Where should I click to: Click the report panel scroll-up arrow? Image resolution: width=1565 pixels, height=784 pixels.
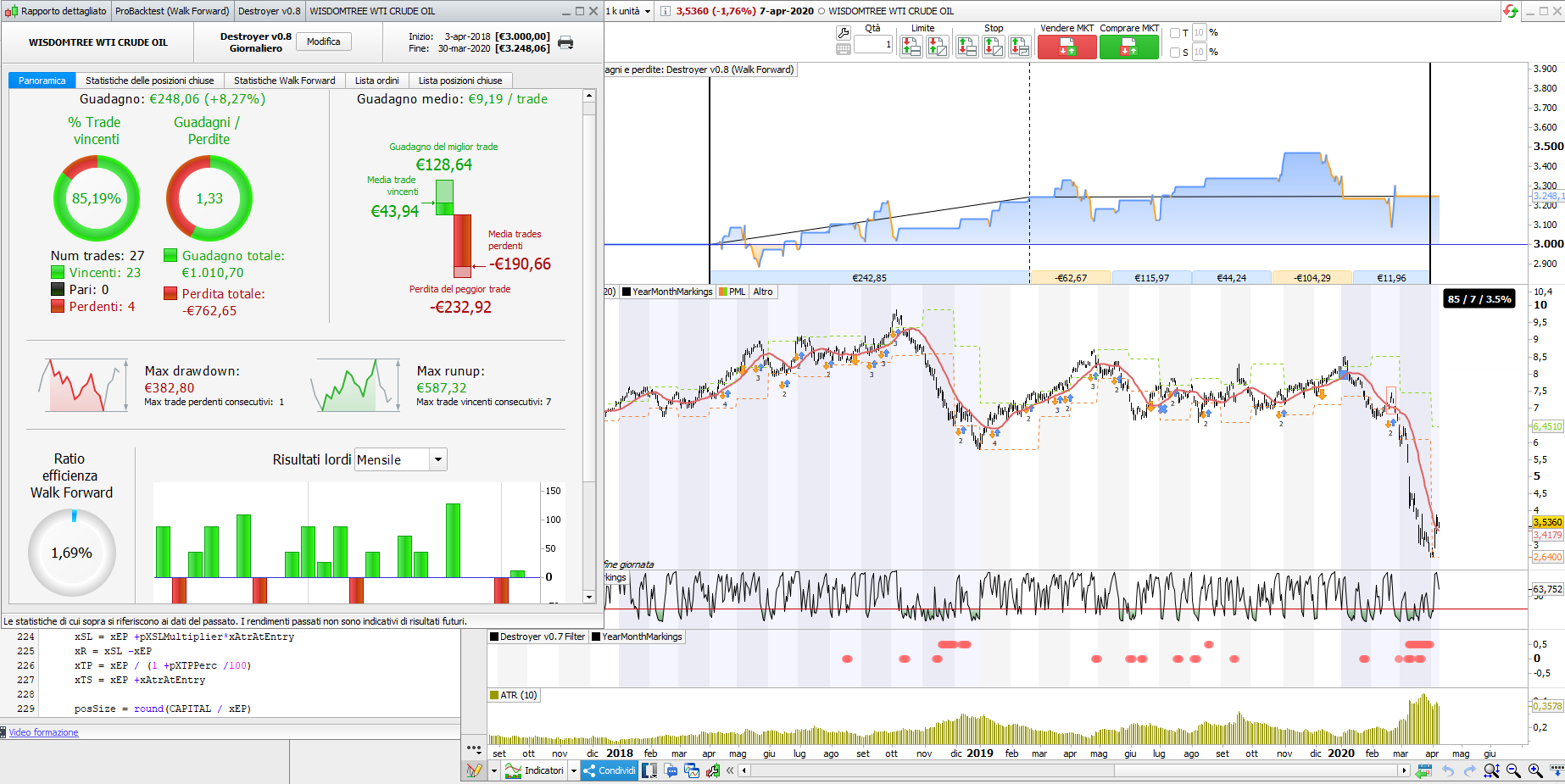[589, 96]
